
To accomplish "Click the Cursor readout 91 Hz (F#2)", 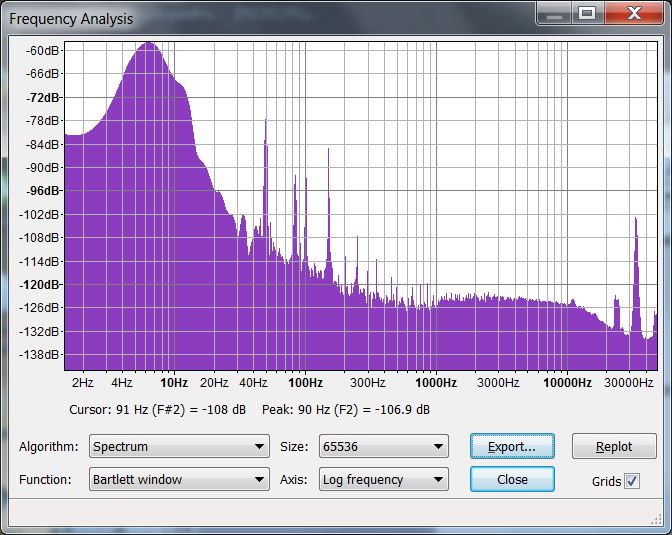I will pos(158,409).
